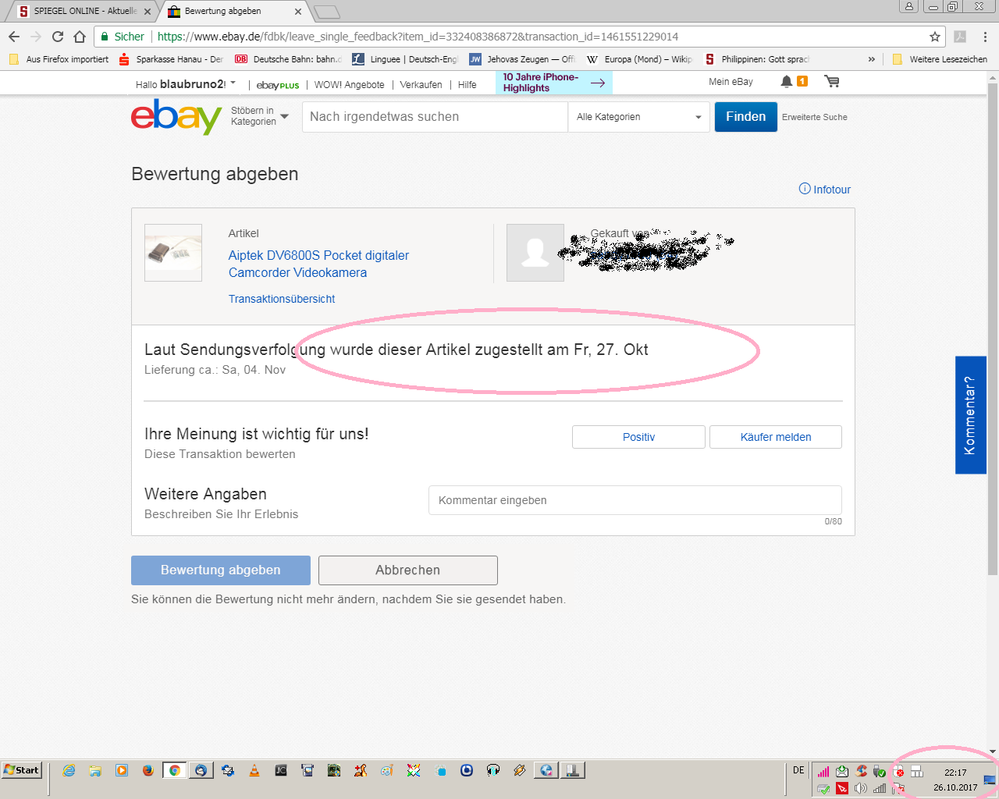Viewport: 999px width, 799px height.
Task: Click the safely remove hardware tray icon
Action: click(x=878, y=771)
